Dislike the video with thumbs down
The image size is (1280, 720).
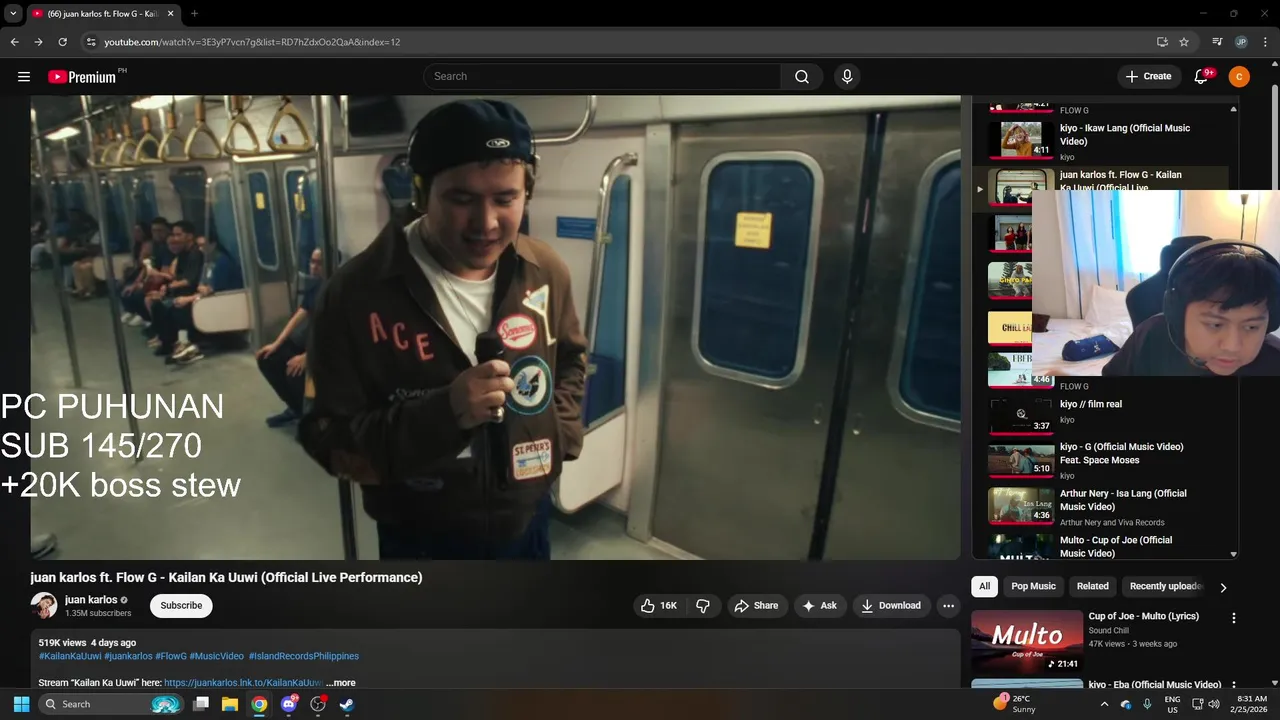coord(703,605)
